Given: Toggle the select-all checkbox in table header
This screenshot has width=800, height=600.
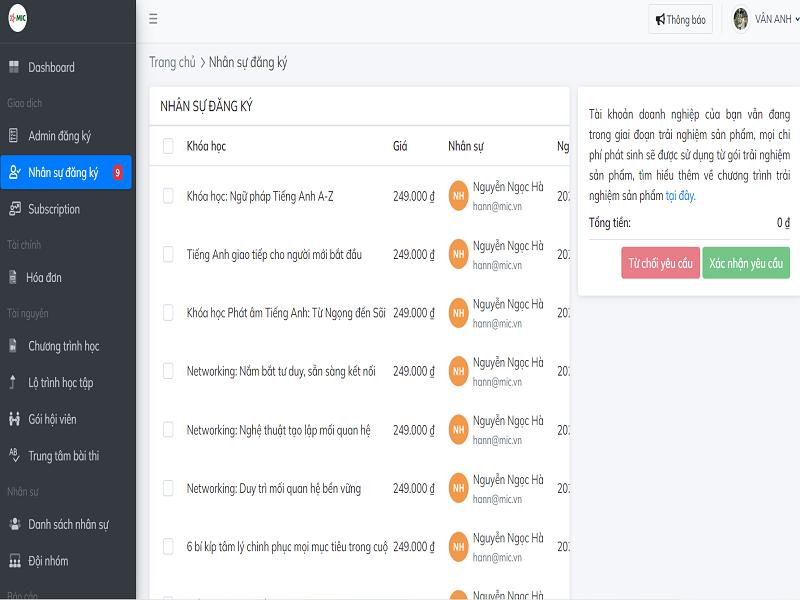Looking at the screenshot, I should point(168,146).
